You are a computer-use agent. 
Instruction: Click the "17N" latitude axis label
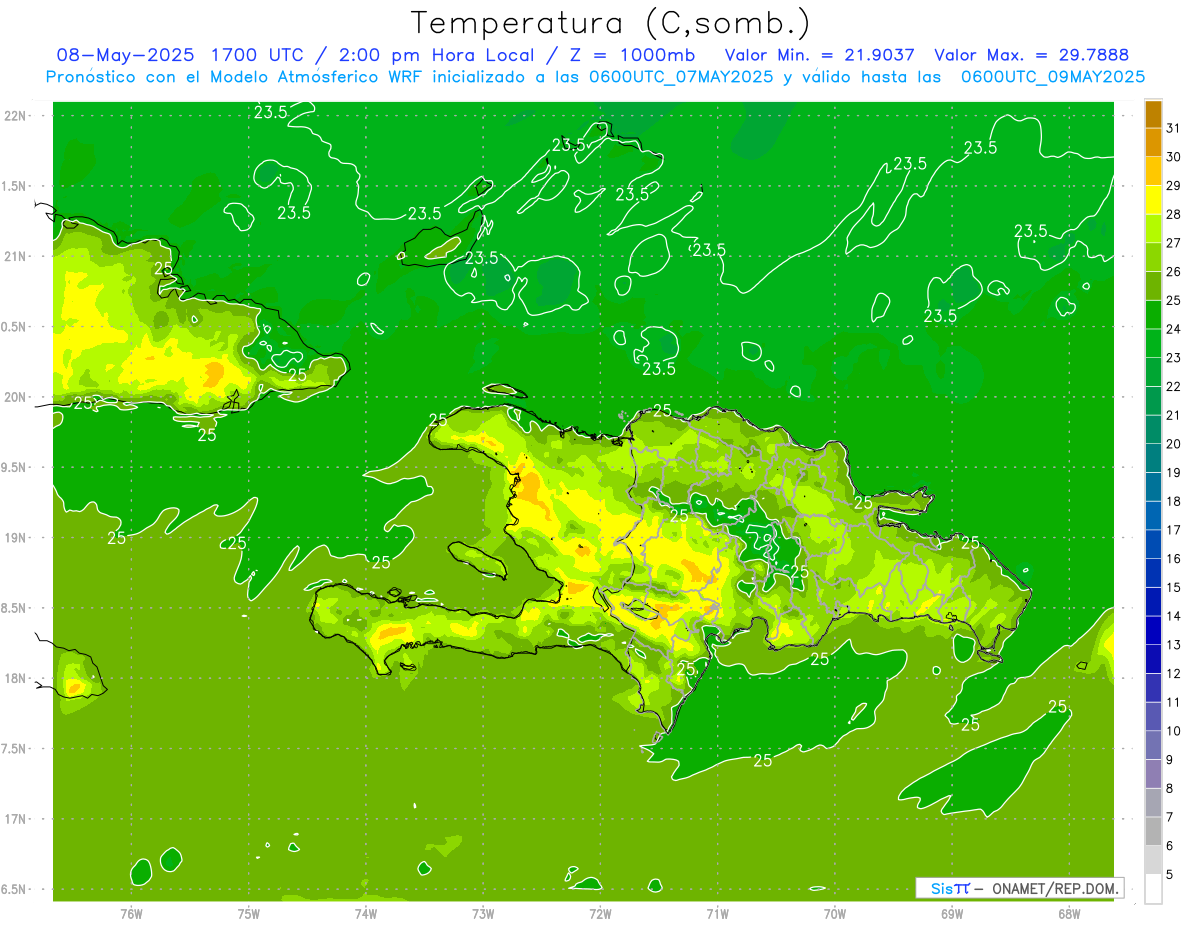16,819
